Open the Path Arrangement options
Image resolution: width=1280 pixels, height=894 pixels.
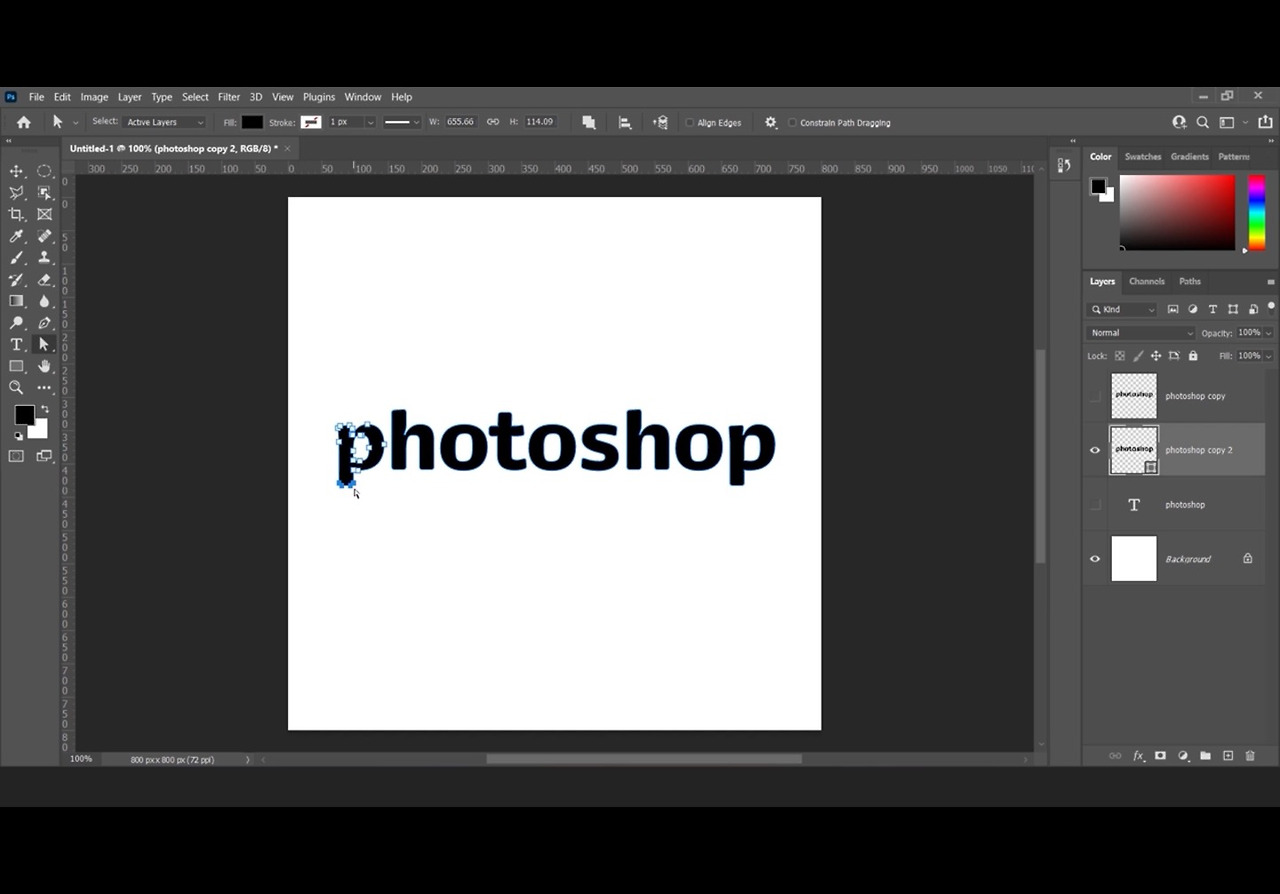point(661,122)
